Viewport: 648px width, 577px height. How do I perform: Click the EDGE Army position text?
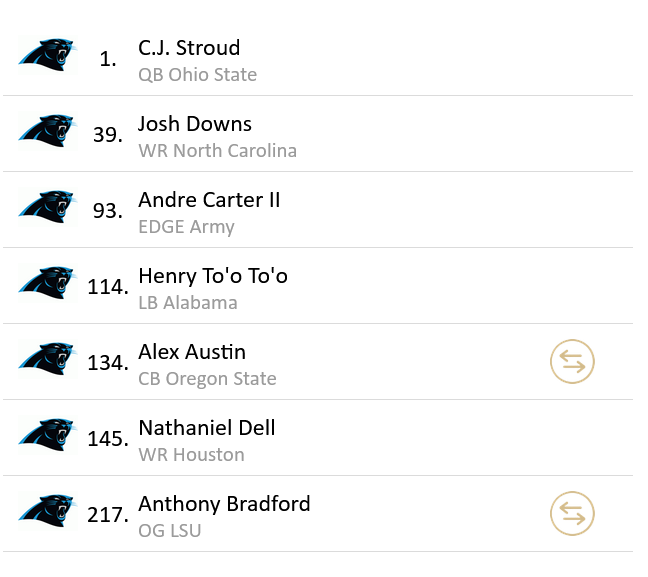[186, 227]
